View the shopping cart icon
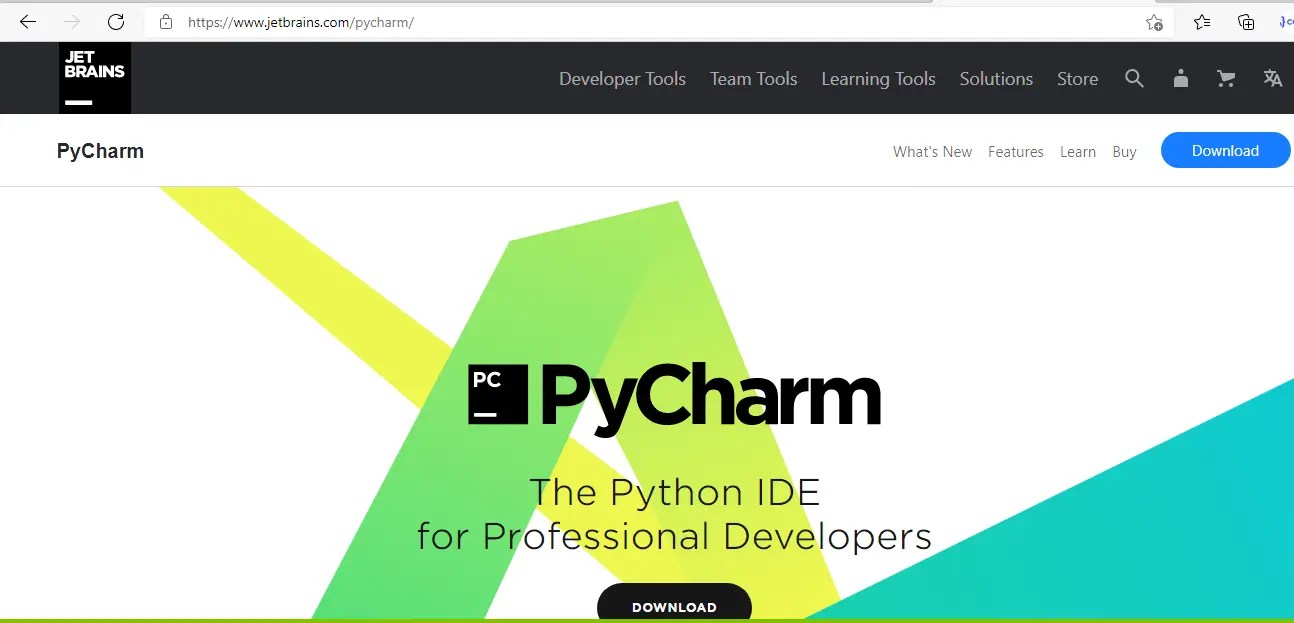This screenshot has height=623, width=1294. coord(1226,78)
